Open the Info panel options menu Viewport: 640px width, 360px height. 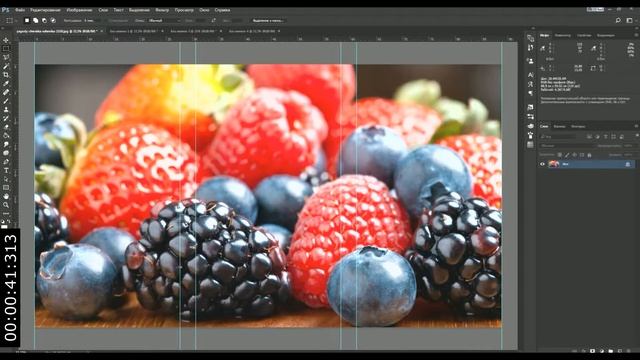(636, 36)
